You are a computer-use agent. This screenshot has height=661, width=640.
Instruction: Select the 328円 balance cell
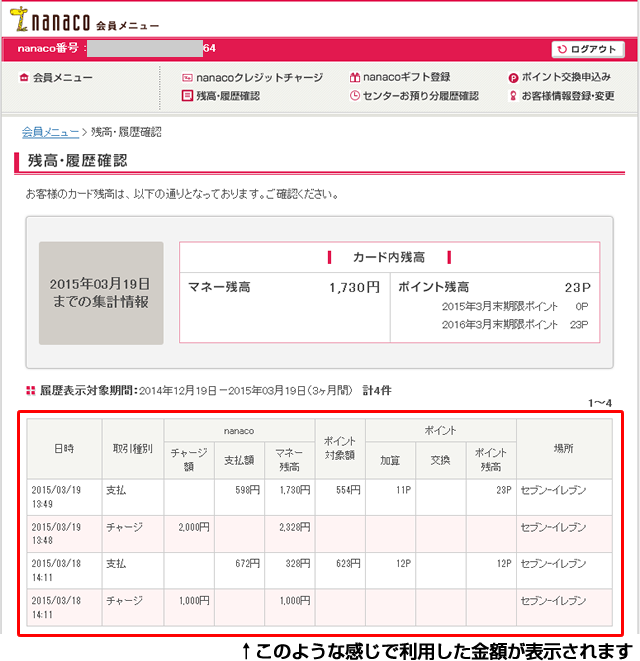(x=289, y=570)
